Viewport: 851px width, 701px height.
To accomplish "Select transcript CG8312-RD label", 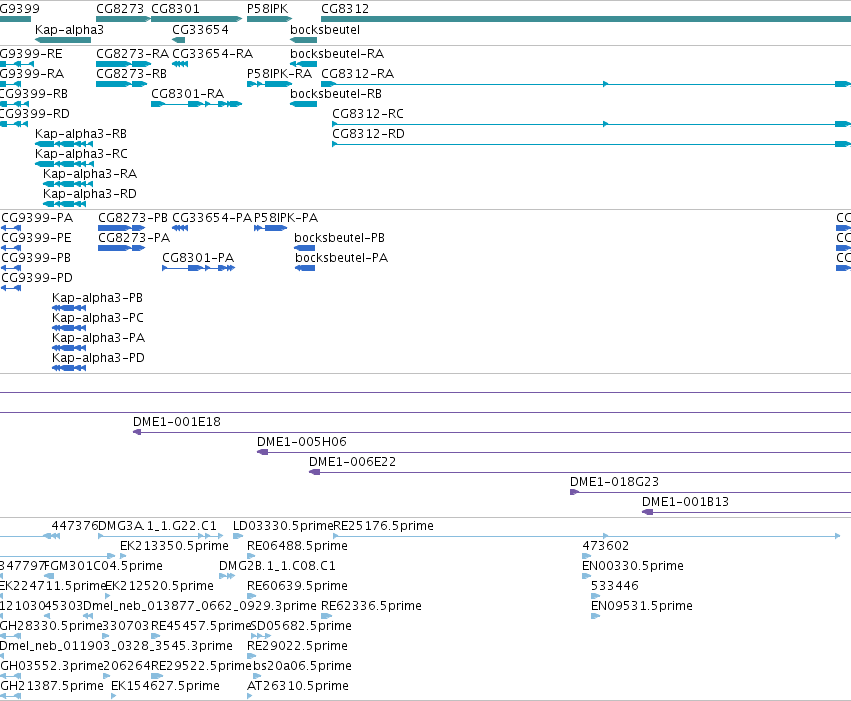I will [x=369, y=133].
